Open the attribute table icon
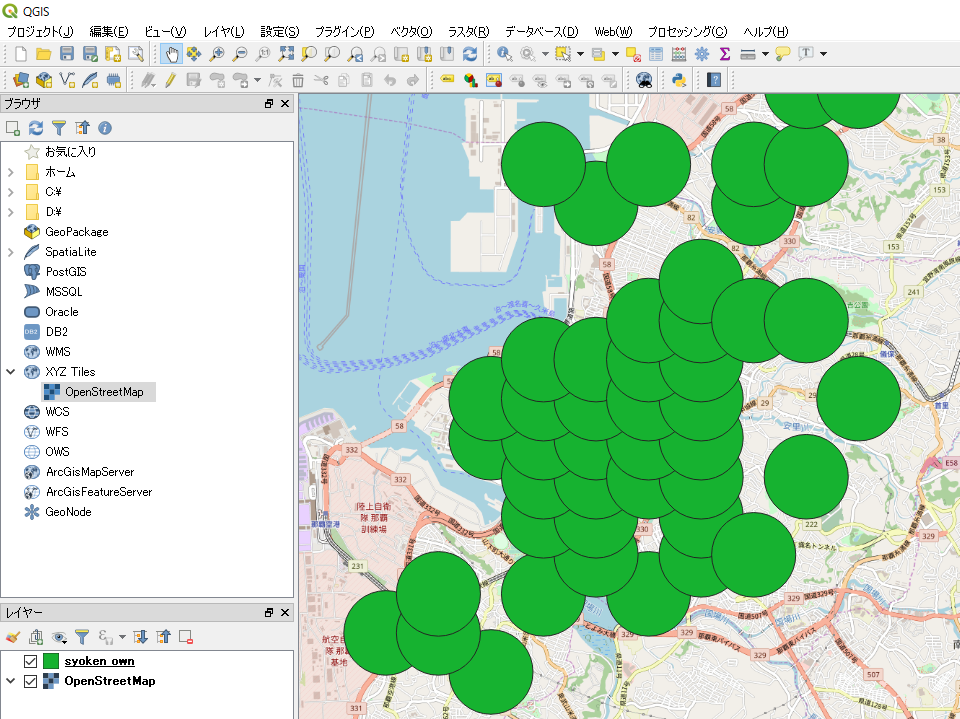This screenshot has width=960, height=719. point(656,53)
